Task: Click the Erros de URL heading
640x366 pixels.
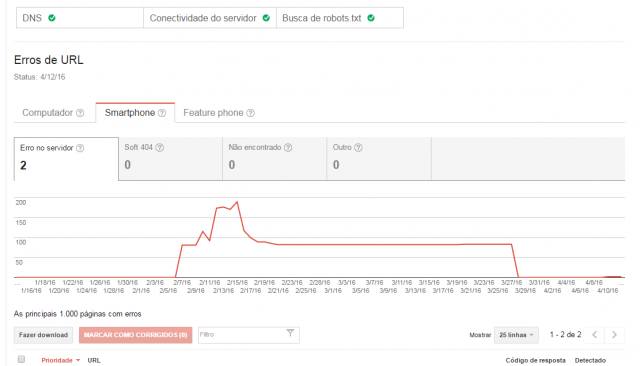Action: tap(49, 60)
